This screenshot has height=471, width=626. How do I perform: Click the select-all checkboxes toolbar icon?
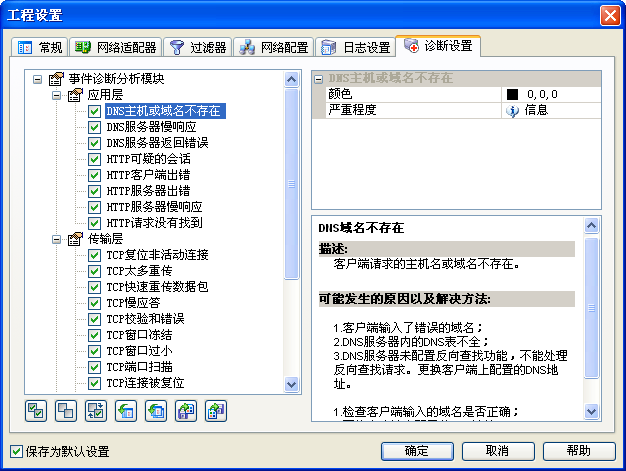[x=36, y=411]
